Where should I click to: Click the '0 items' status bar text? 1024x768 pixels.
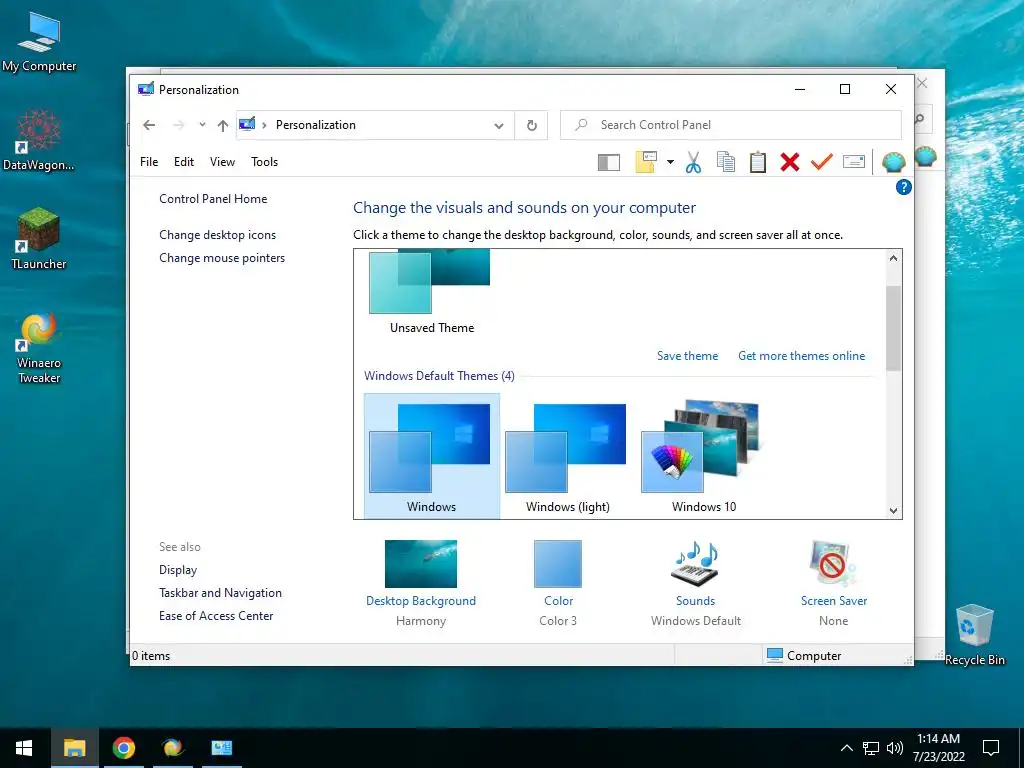[x=151, y=656]
